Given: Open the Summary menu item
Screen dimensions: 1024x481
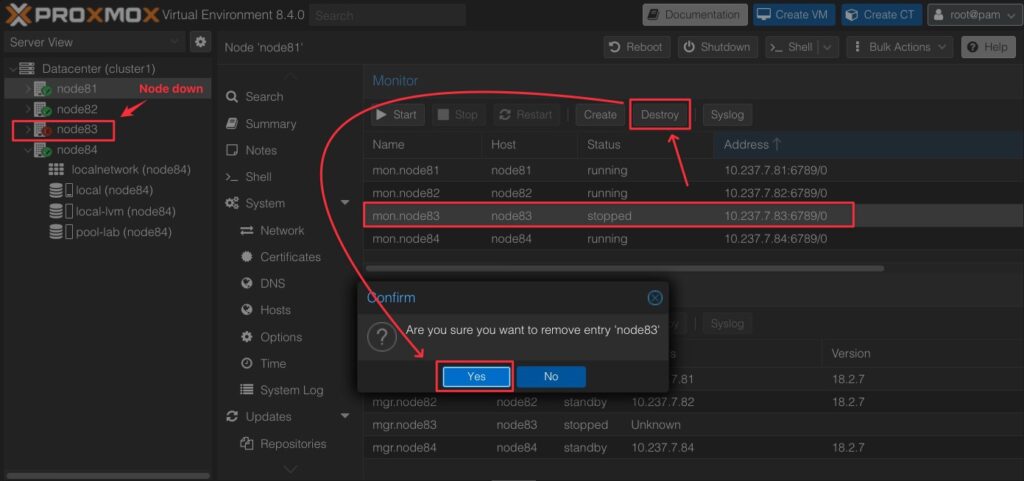Looking at the screenshot, I should tap(270, 123).
